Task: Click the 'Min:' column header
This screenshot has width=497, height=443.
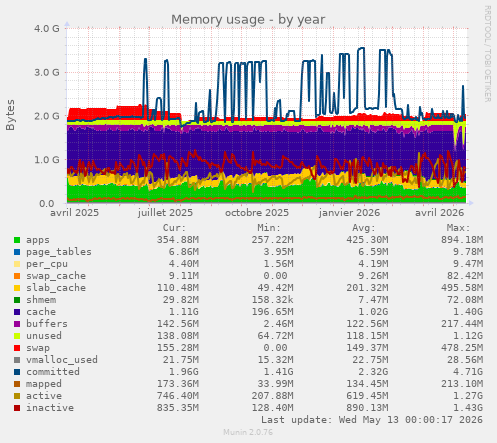Action: [x=269, y=228]
